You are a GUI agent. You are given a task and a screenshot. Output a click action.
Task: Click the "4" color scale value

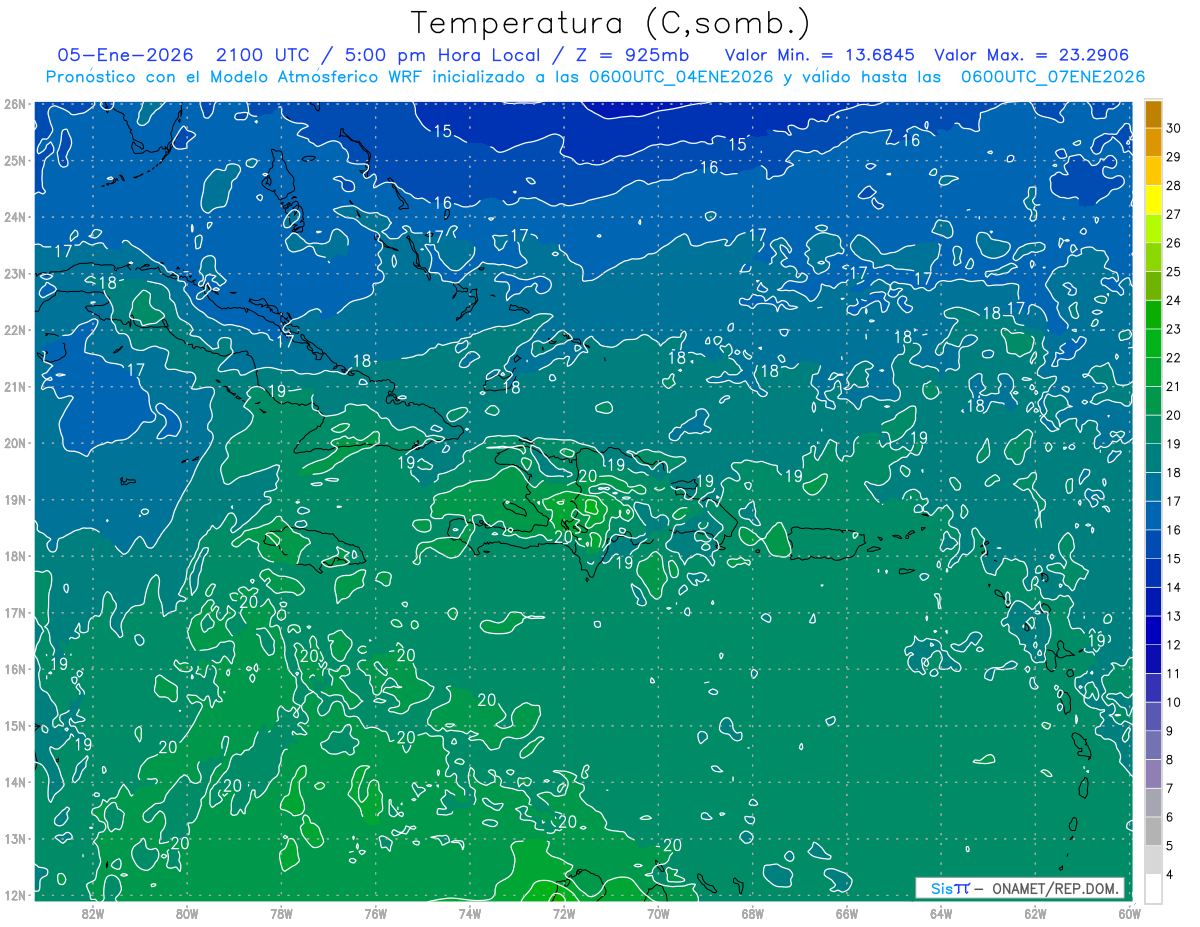click(x=1170, y=874)
